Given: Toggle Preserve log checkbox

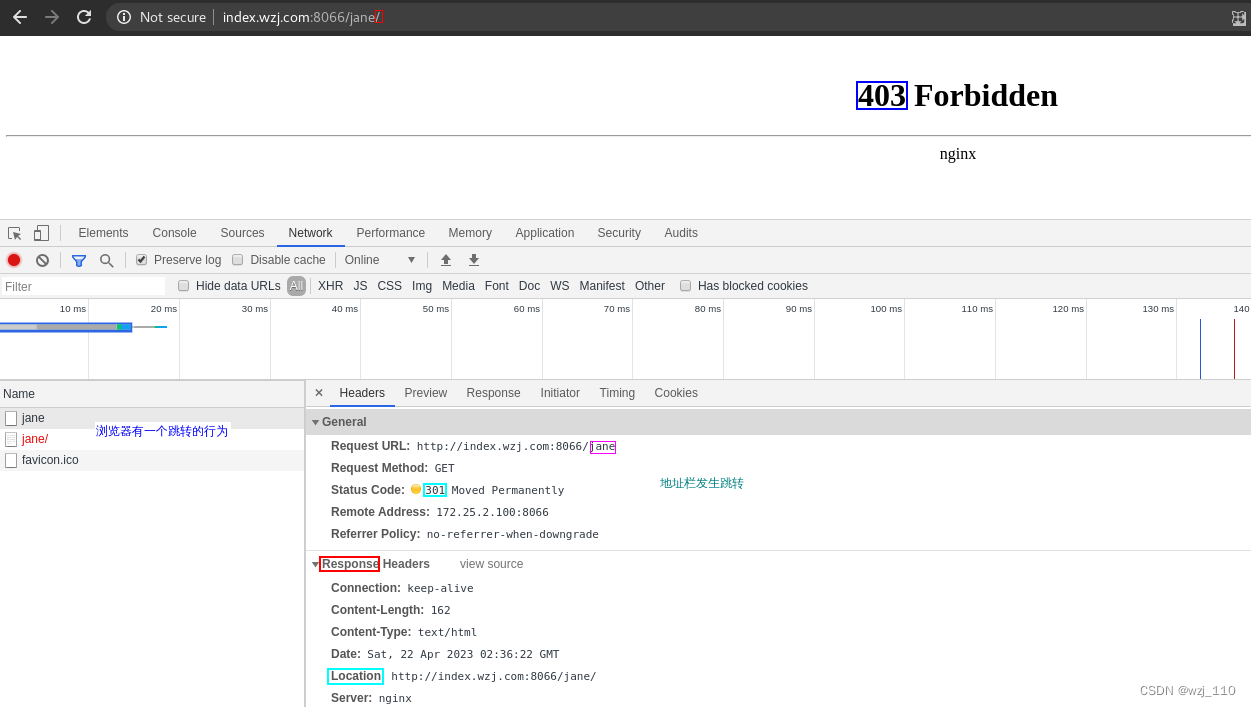Looking at the screenshot, I should coord(141,260).
